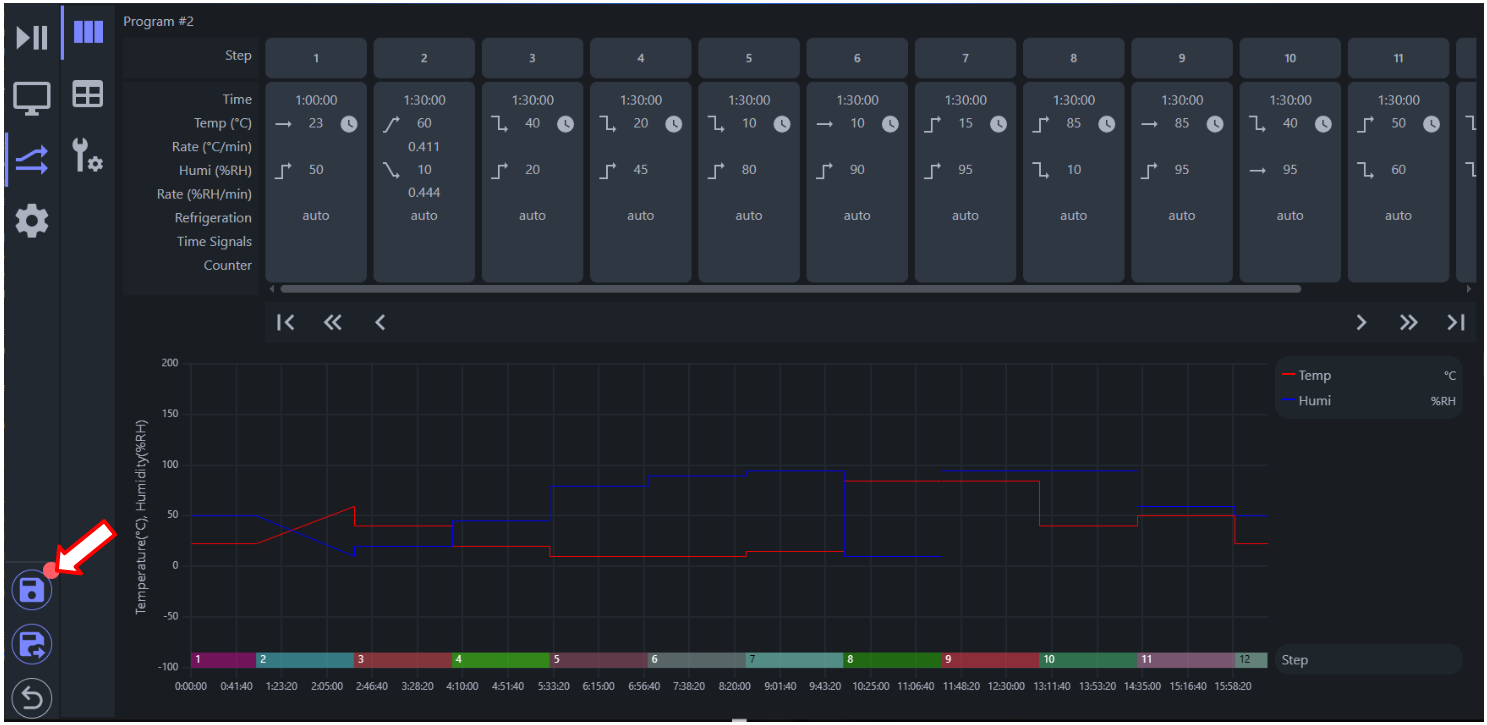The width and height of the screenshot is (1487, 725).
Task: Switch to the table grid view
Action: [88, 95]
